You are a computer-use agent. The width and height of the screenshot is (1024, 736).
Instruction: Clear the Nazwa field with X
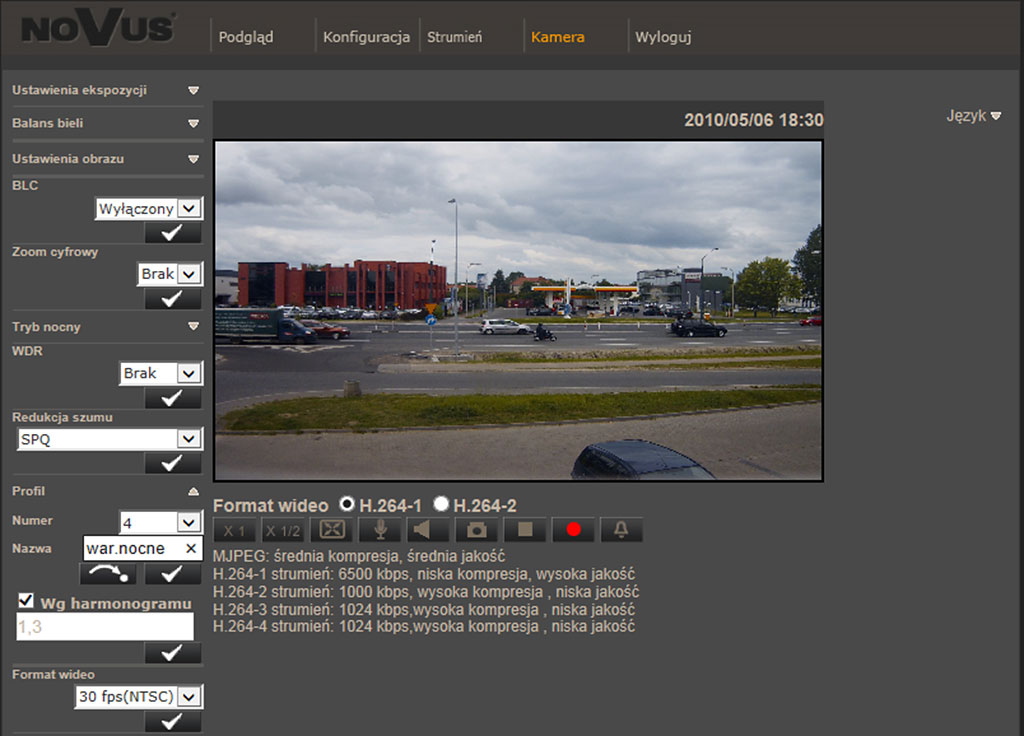[191, 548]
